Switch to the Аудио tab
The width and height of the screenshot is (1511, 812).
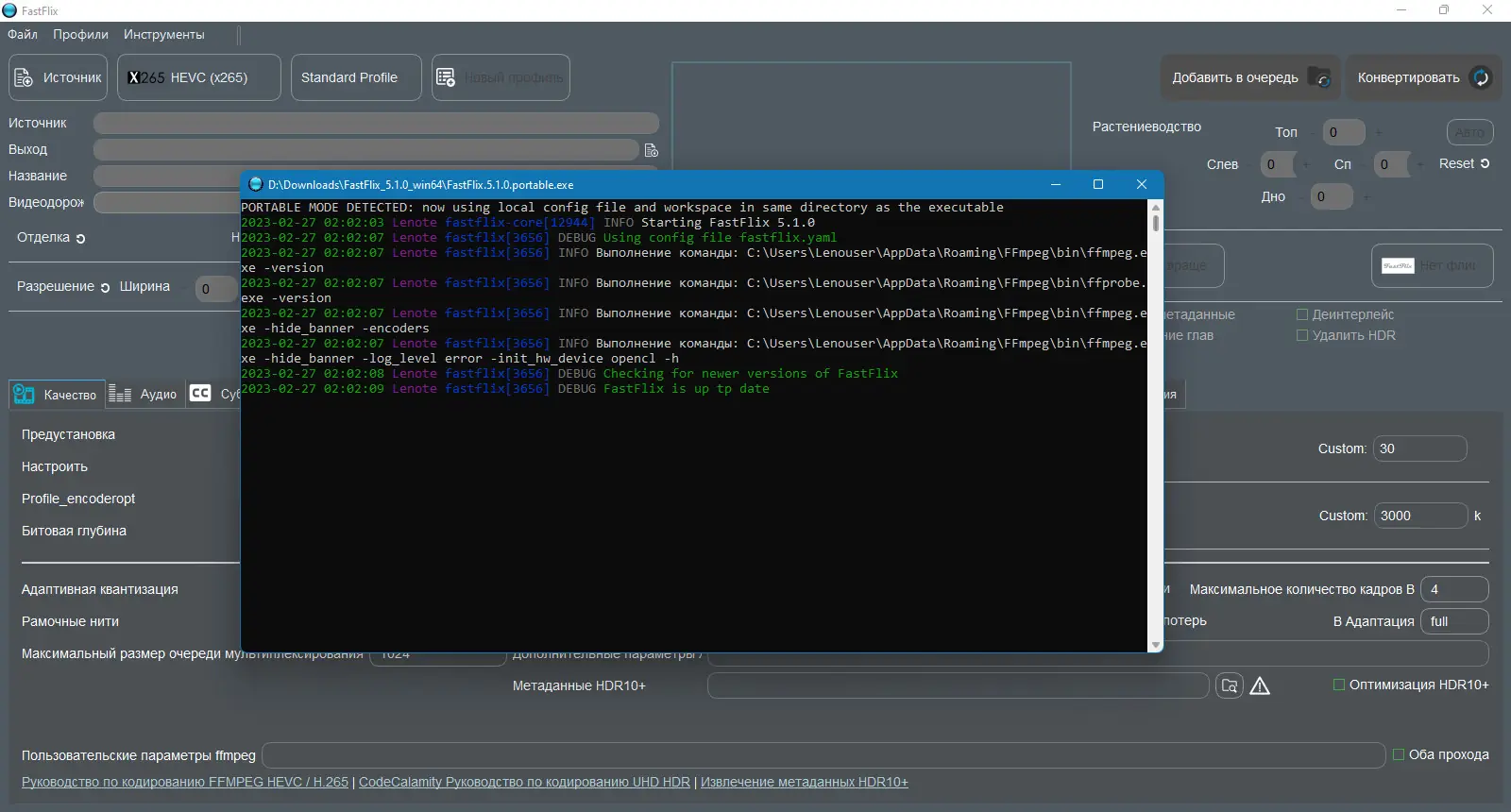(x=143, y=395)
